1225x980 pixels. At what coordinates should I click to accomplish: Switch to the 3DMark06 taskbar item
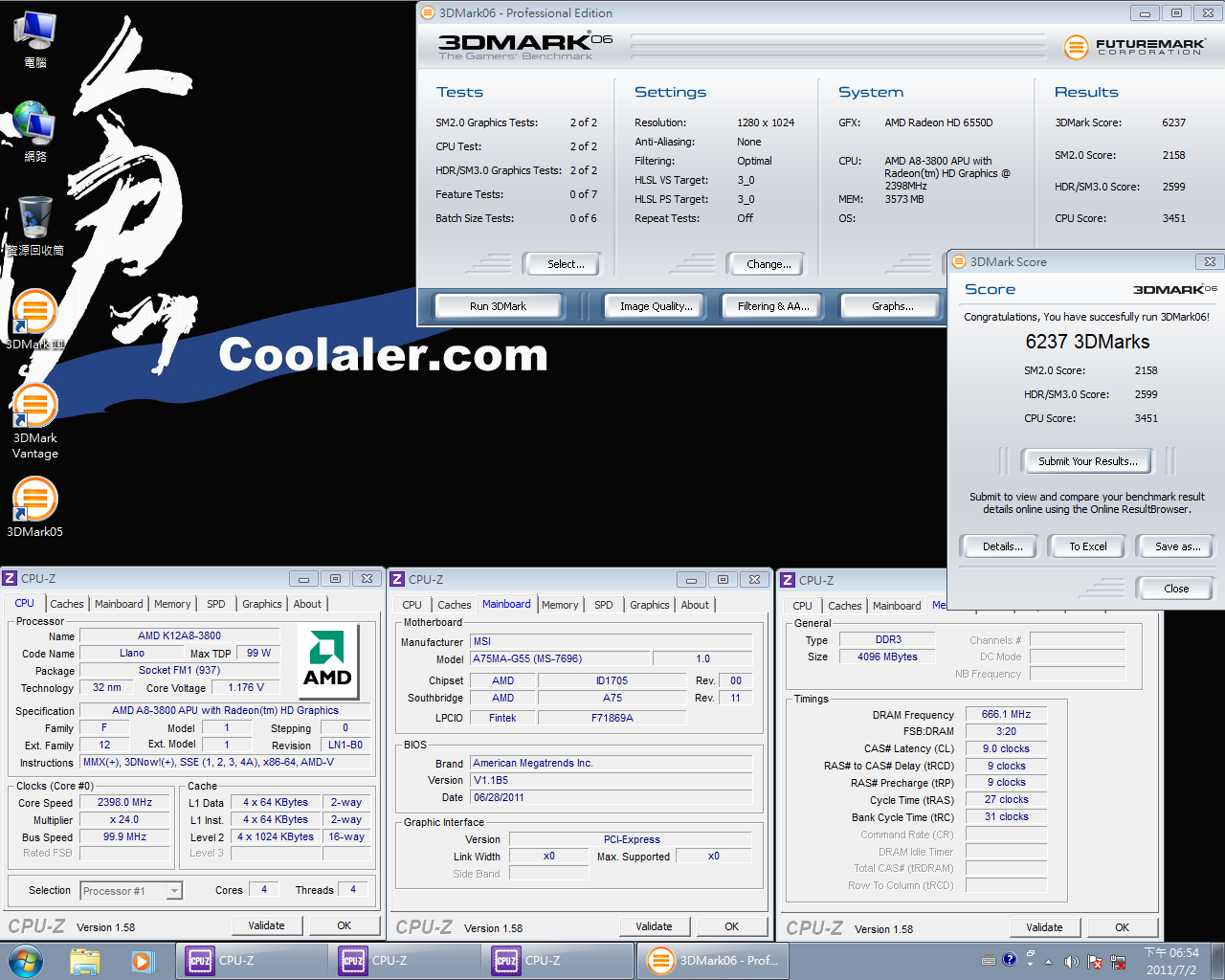point(713,961)
